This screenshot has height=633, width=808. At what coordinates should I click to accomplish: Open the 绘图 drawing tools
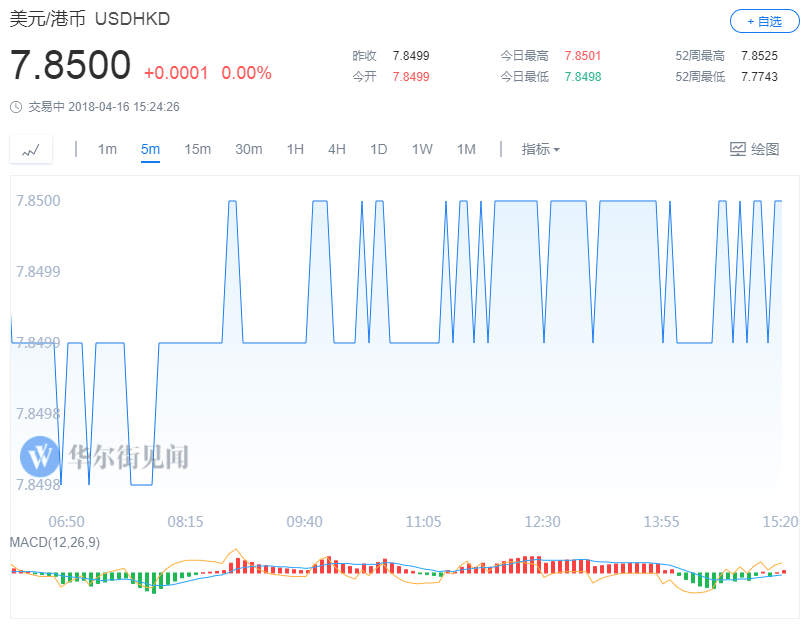tap(754, 149)
